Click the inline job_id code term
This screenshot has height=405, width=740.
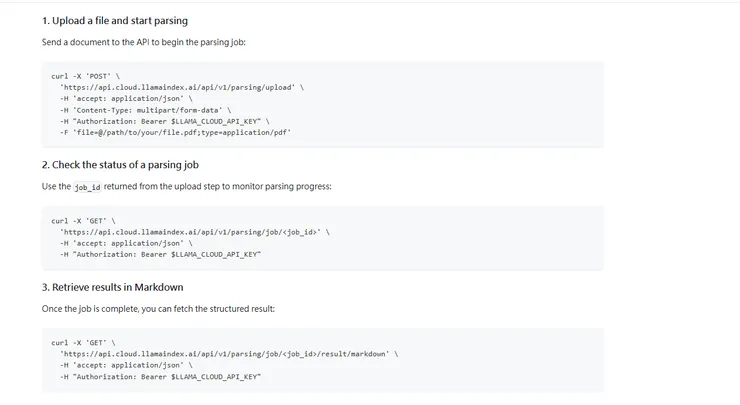tap(88, 187)
